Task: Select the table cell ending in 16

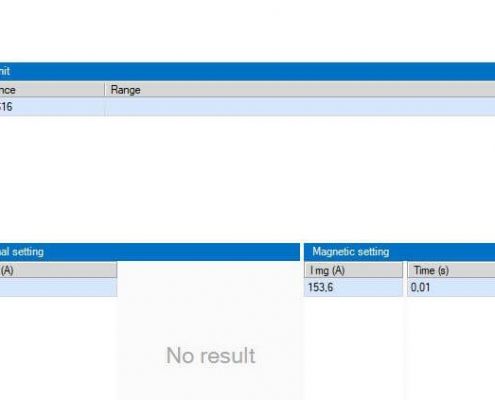Action: pyautogui.click(x=52, y=107)
